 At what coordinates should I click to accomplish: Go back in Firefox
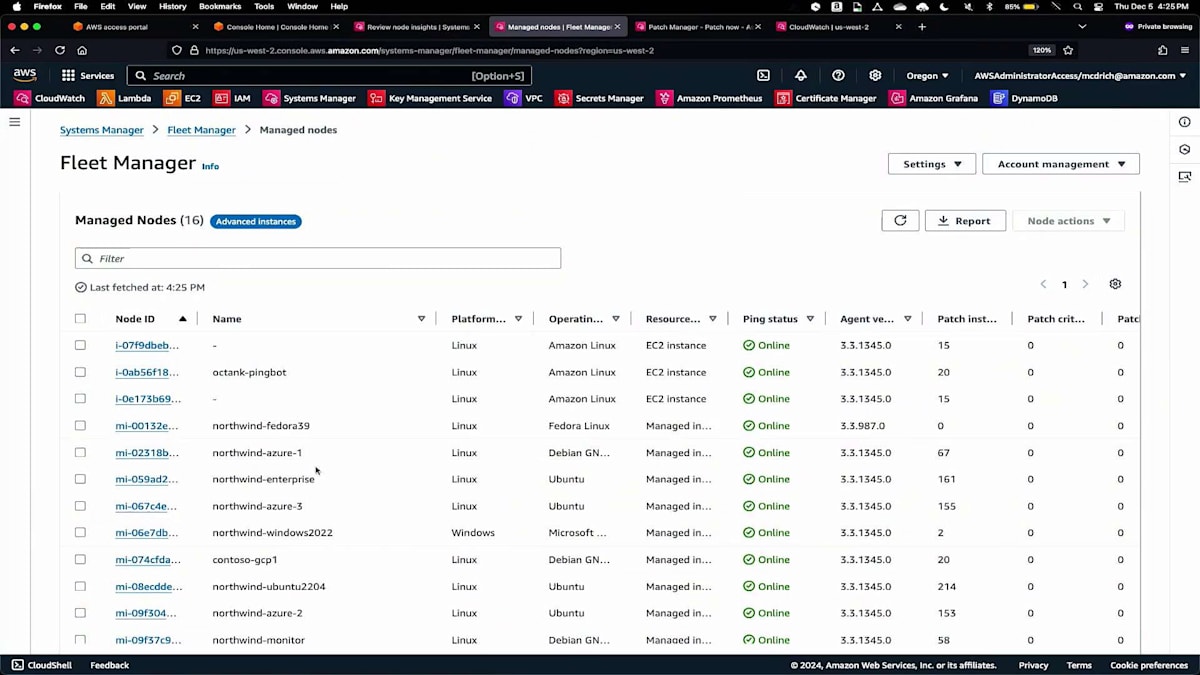point(15,50)
